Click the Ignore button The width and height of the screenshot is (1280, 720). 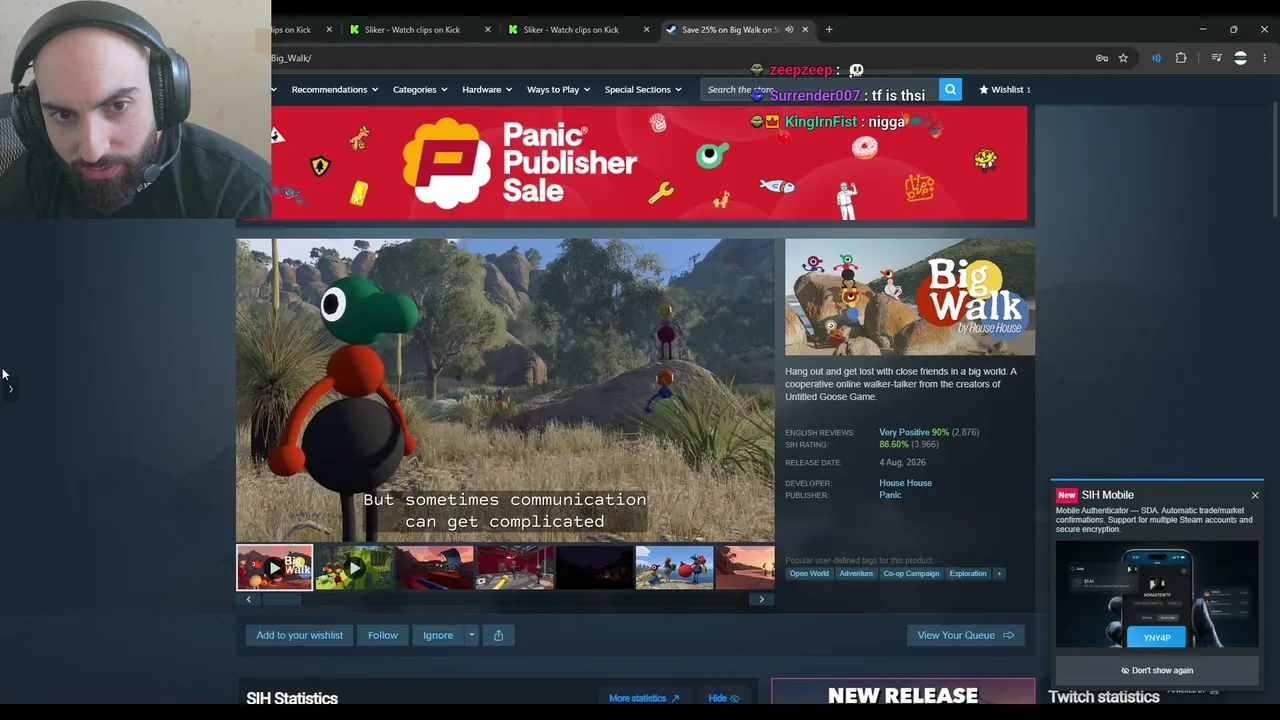pyautogui.click(x=438, y=635)
